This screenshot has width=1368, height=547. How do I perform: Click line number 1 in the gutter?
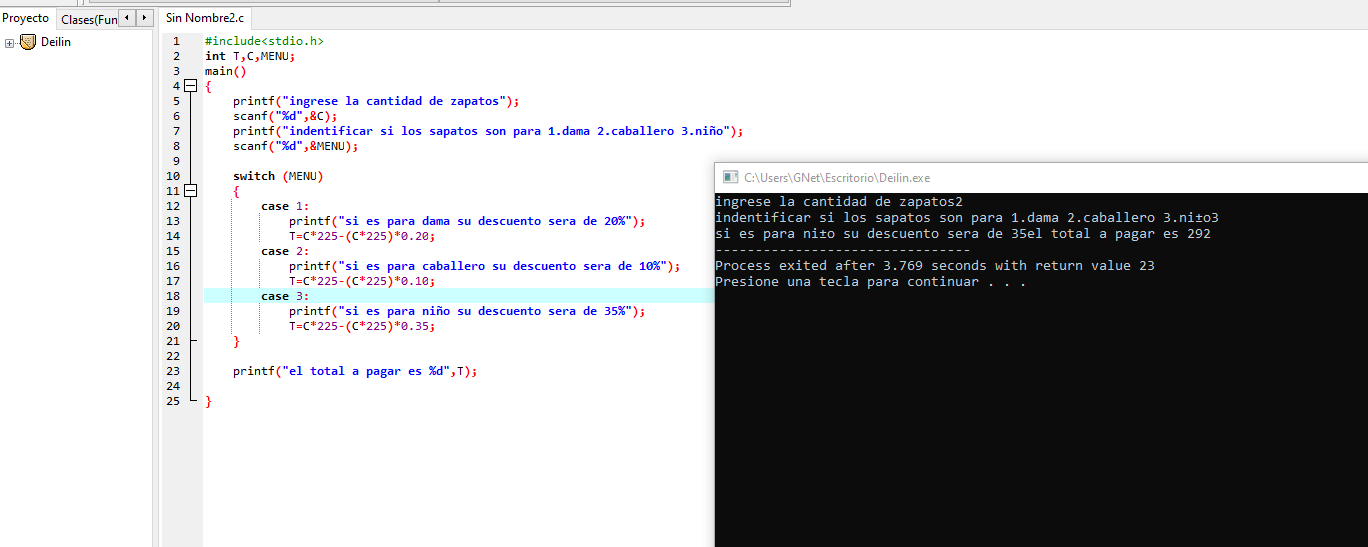pos(176,41)
